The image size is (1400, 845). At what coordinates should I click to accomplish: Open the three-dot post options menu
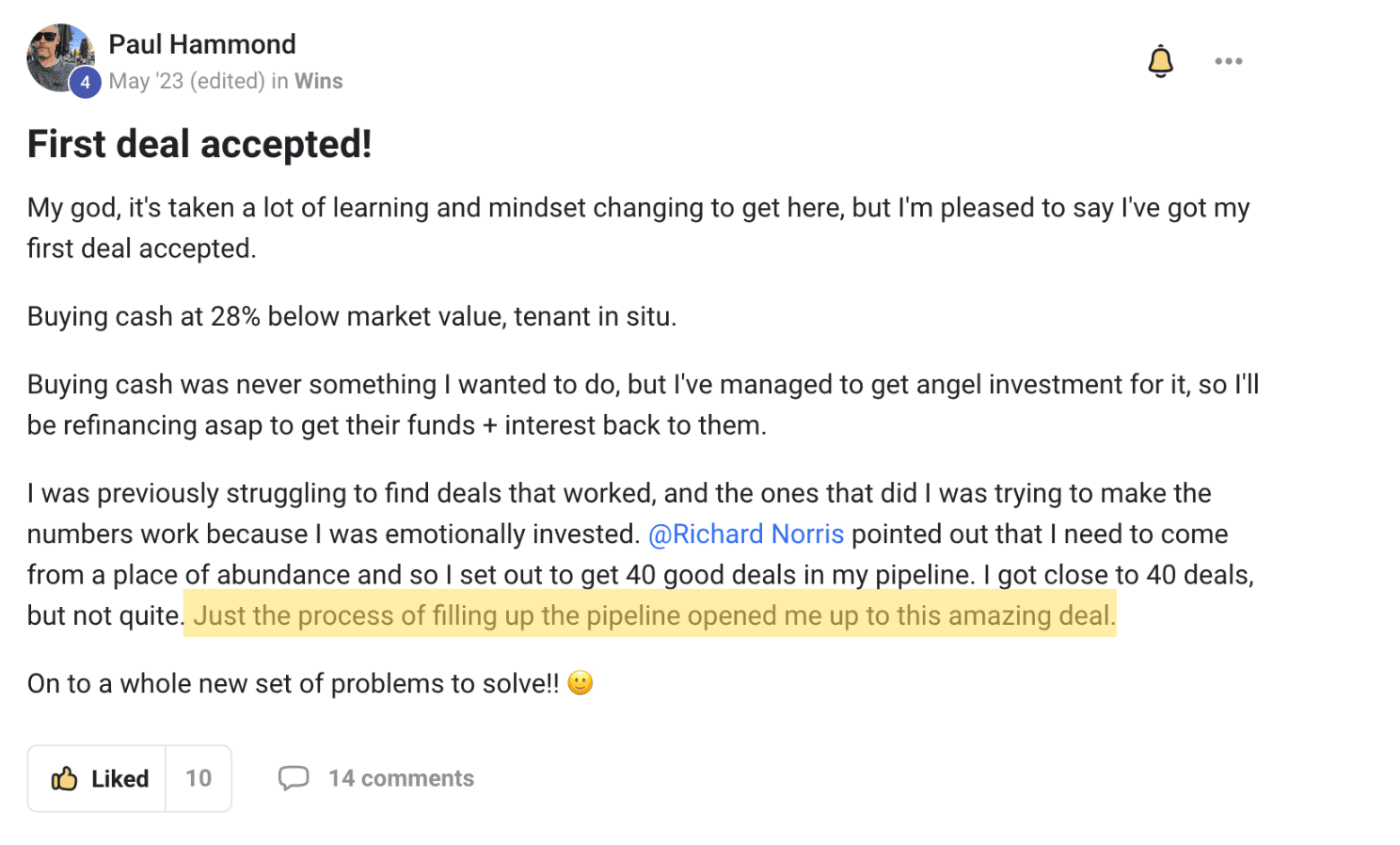(1228, 61)
